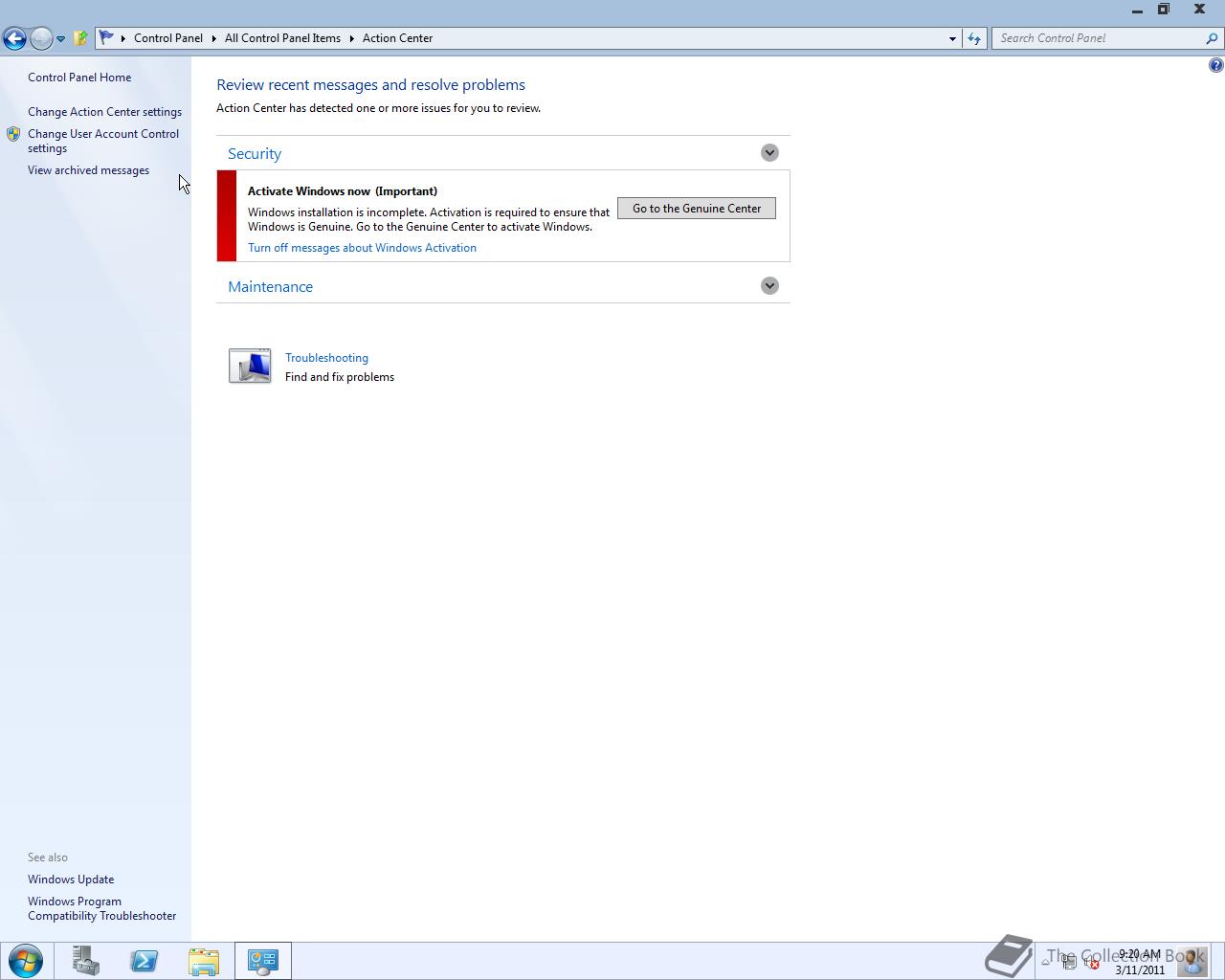
Task: Expand the arrow after All Control Panel Items
Action: (x=351, y=38)
